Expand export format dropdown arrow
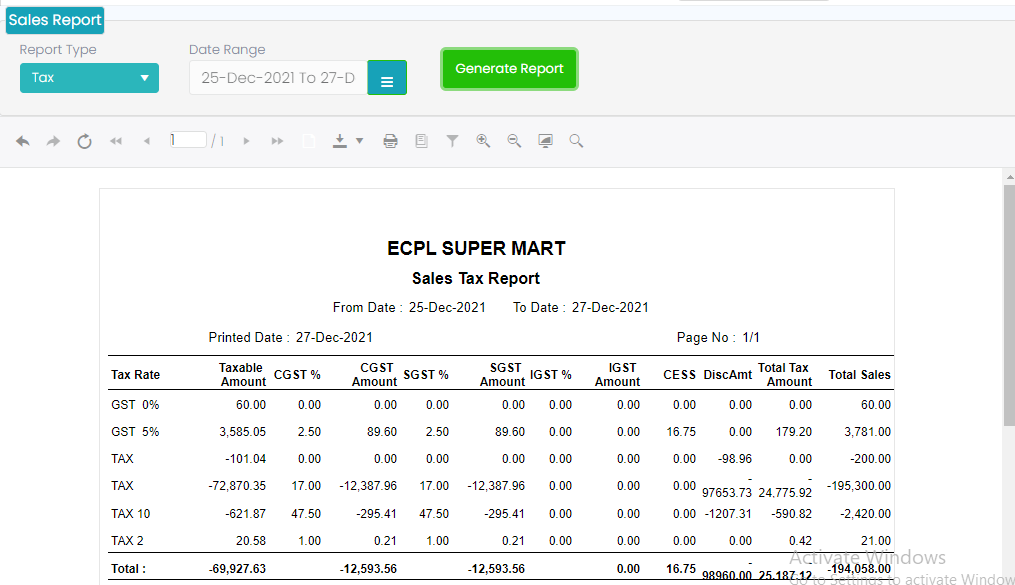Viewport: 1015px width, 585px height. point(360,142)
